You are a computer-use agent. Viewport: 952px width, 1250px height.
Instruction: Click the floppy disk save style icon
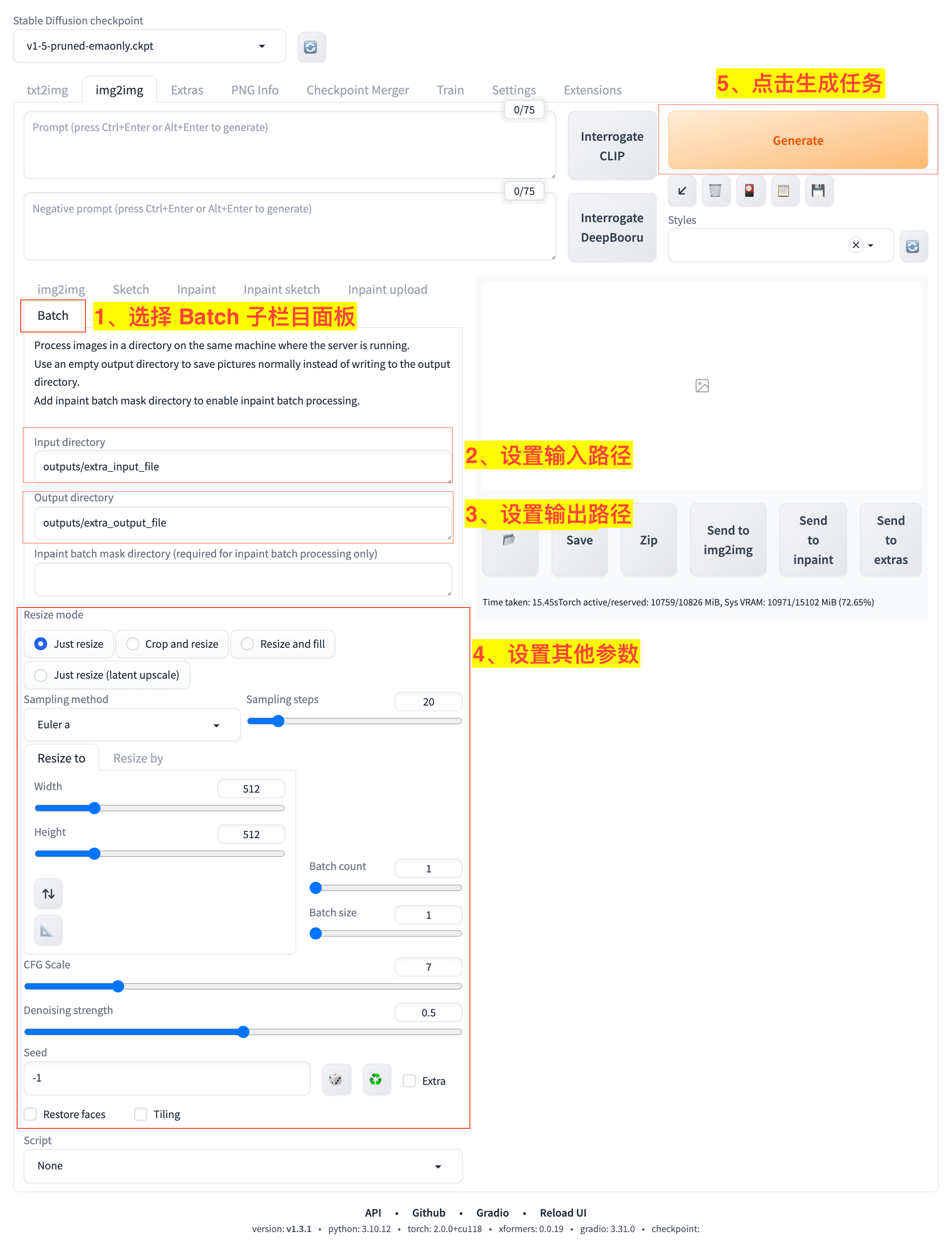818,191
